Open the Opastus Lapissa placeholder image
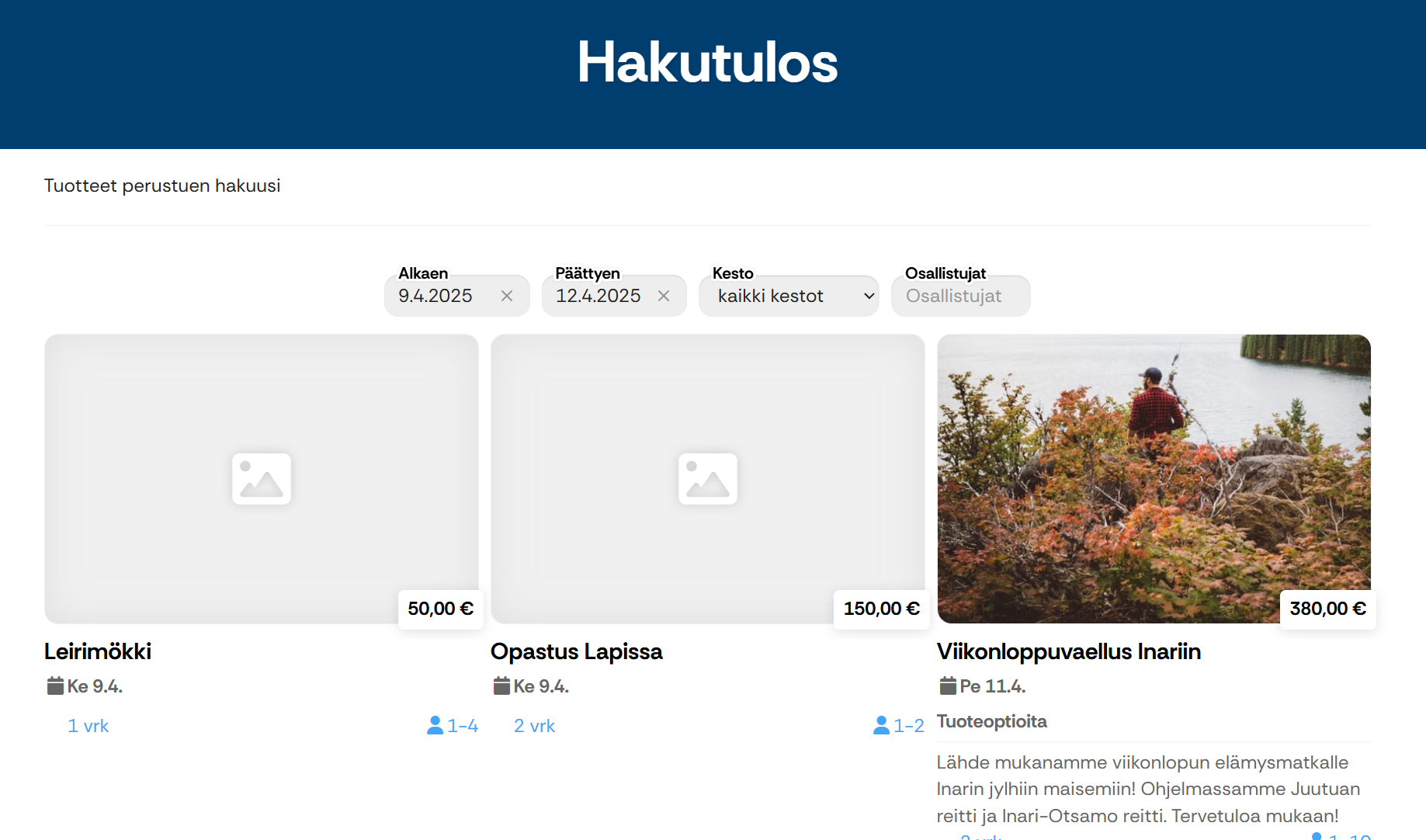The image size is (1426, 840). click(x=708, y=479)
